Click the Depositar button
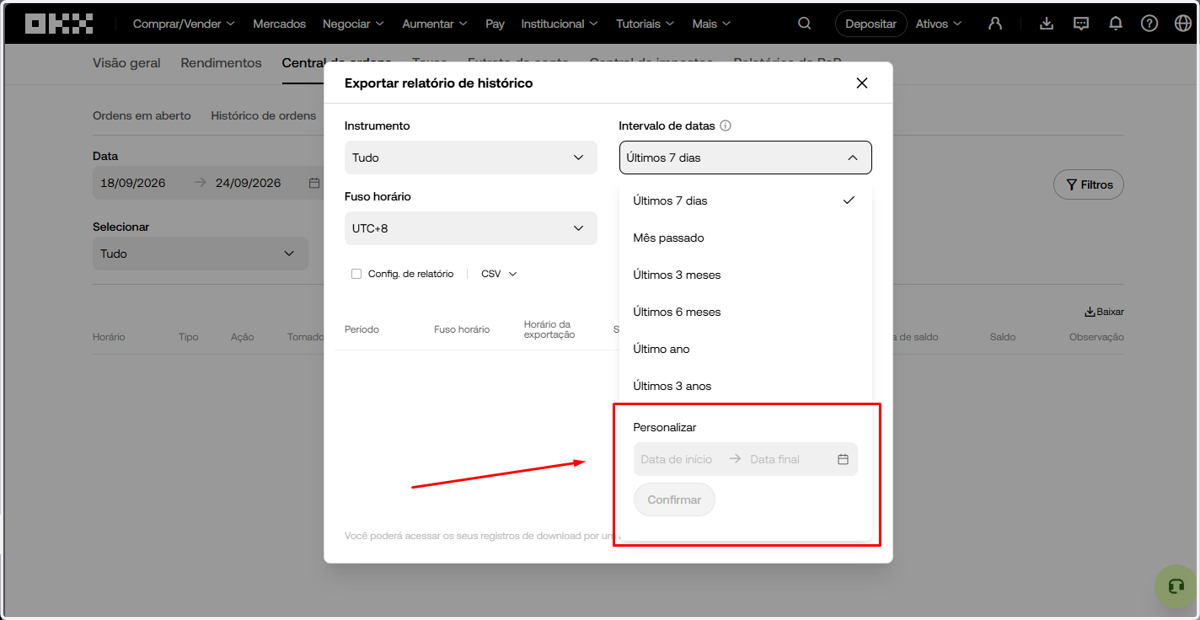1200x620 pixels. click(871, 24)
